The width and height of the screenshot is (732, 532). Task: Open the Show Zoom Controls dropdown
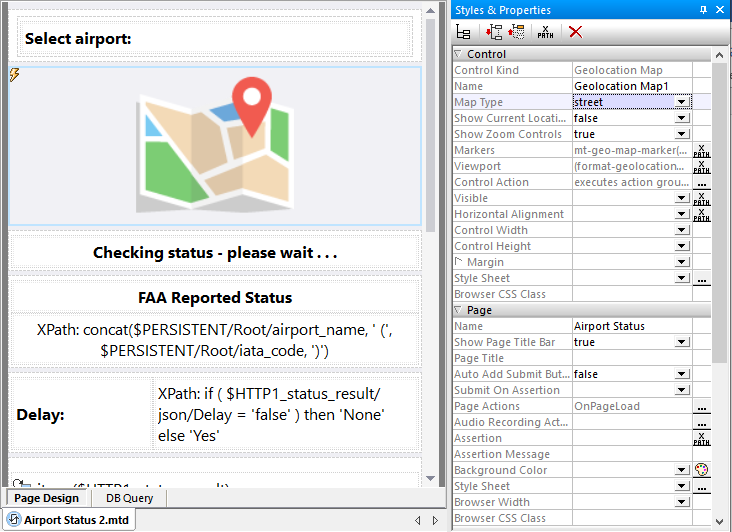click(x=682, y=134)
